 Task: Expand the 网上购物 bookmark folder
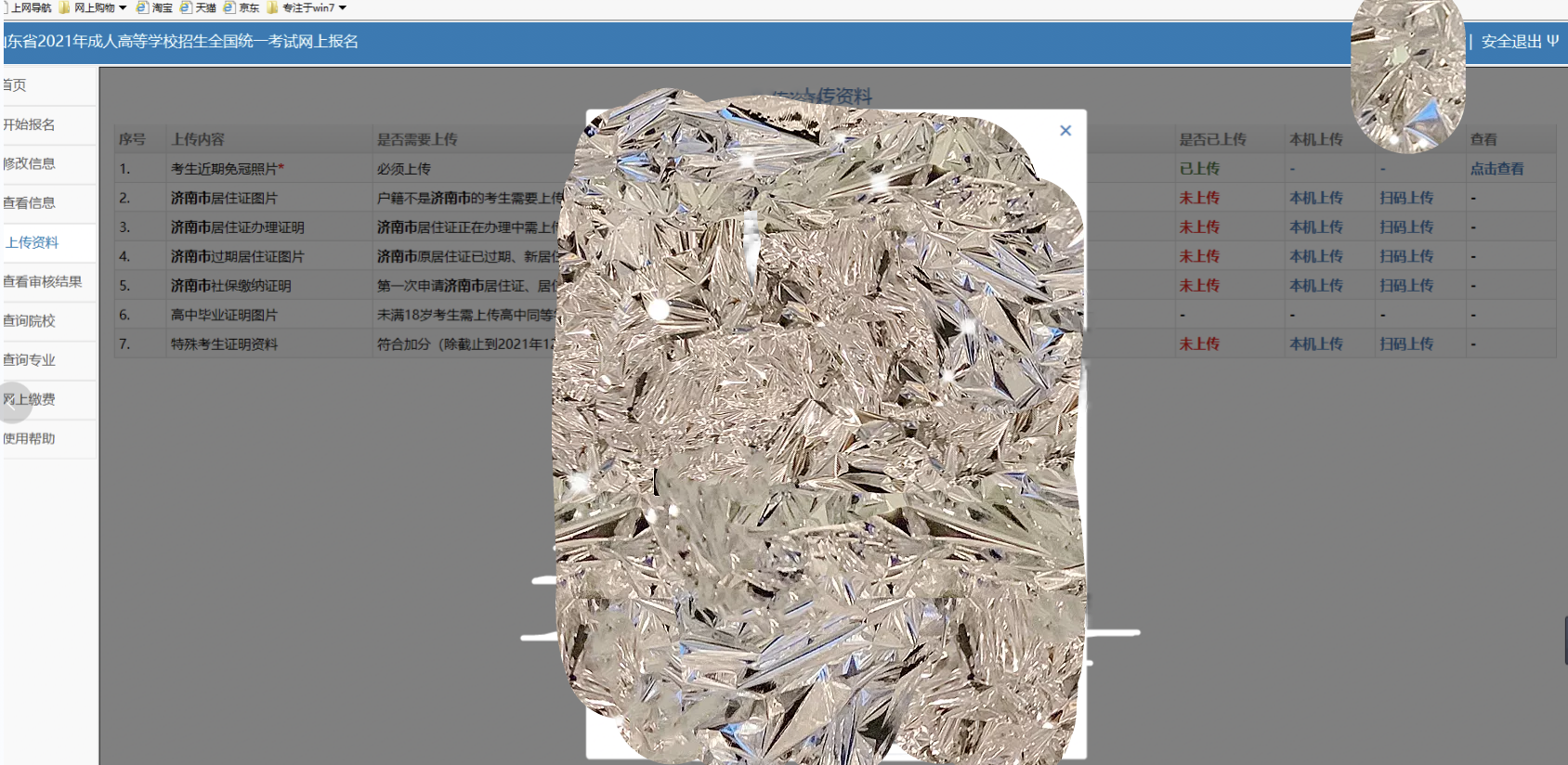coord(93,7)
